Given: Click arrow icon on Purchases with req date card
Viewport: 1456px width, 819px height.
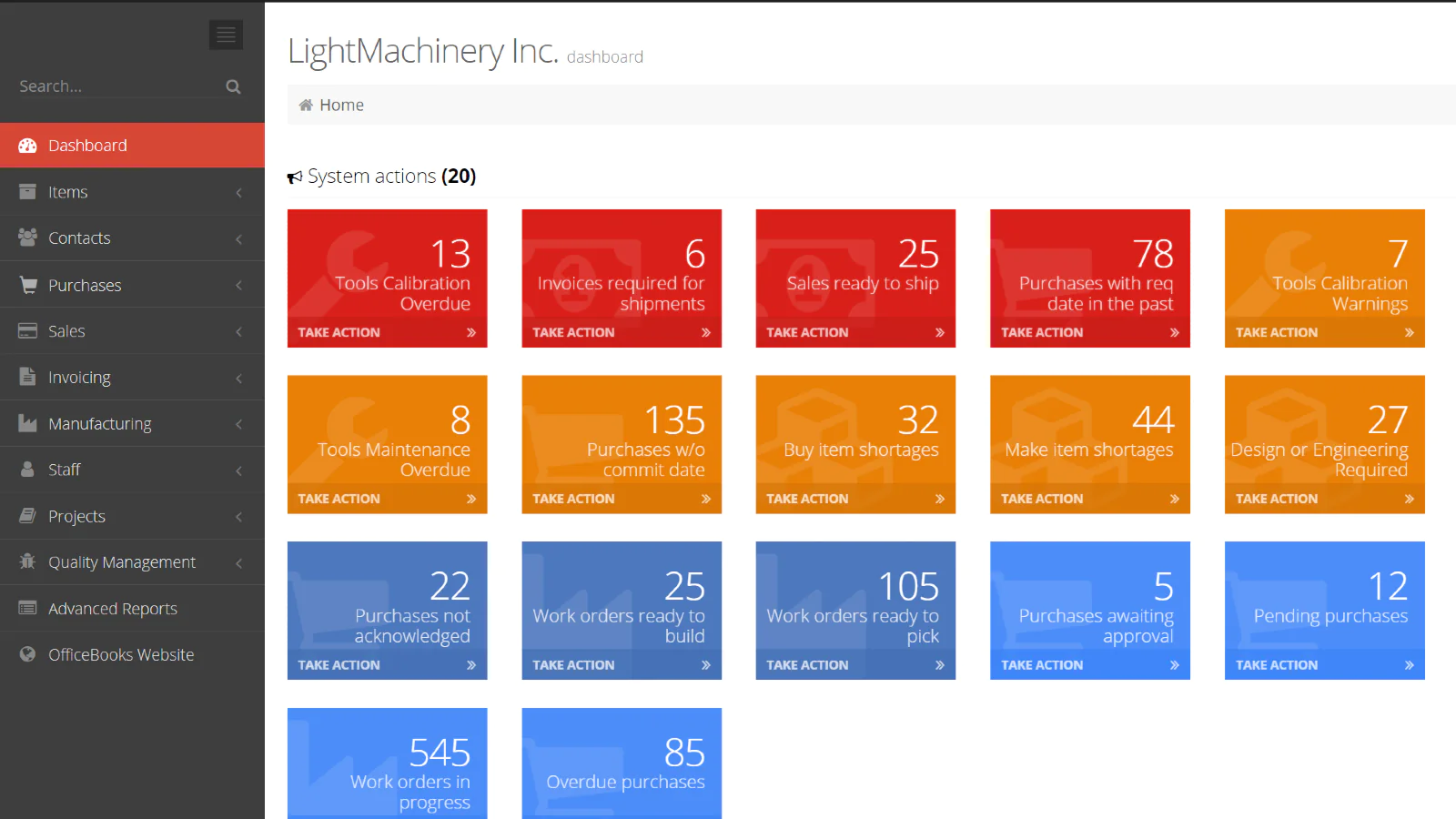Looking at the screenshot, I should 1175,333.
